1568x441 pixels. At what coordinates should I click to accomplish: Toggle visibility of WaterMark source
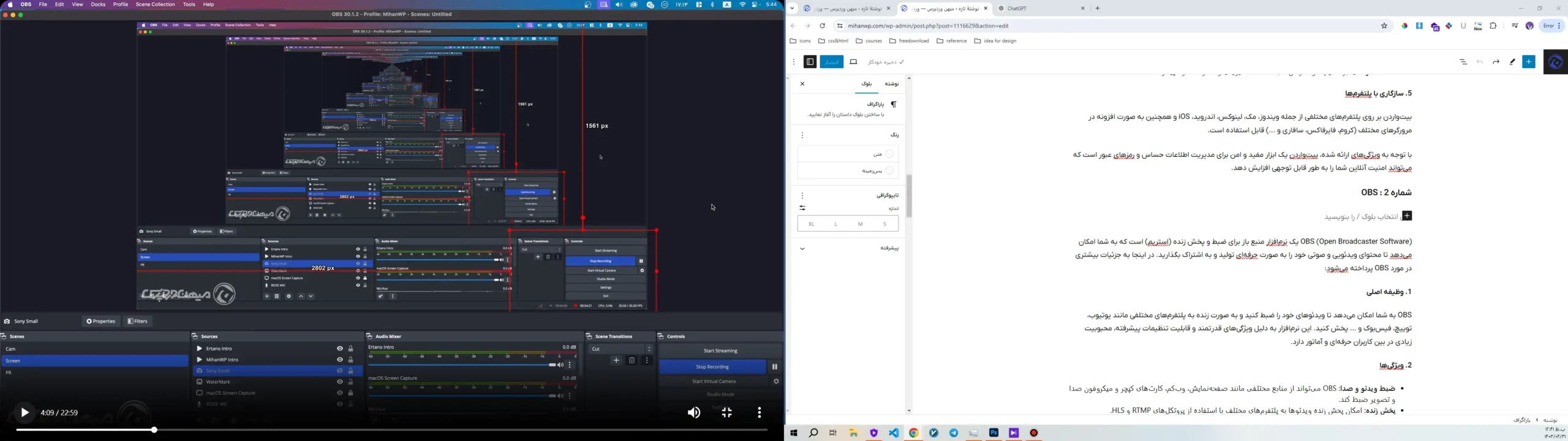[x=340, y=382]
